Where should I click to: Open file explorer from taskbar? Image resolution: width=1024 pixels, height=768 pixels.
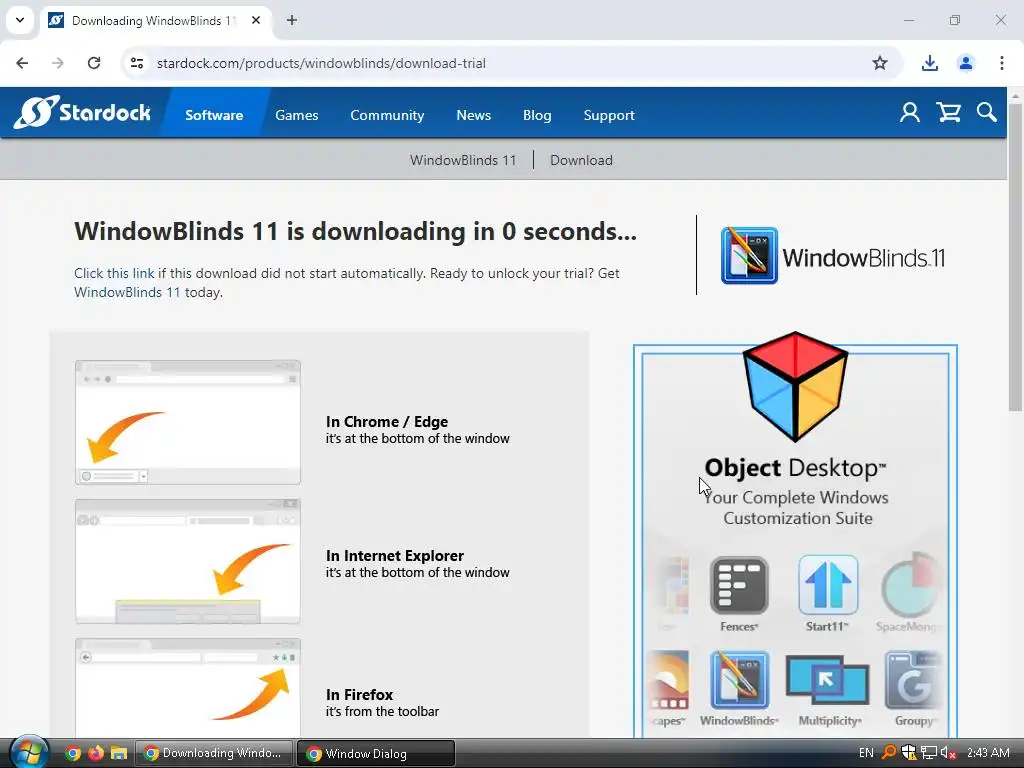pyautogui.click(x=118, y=753)
